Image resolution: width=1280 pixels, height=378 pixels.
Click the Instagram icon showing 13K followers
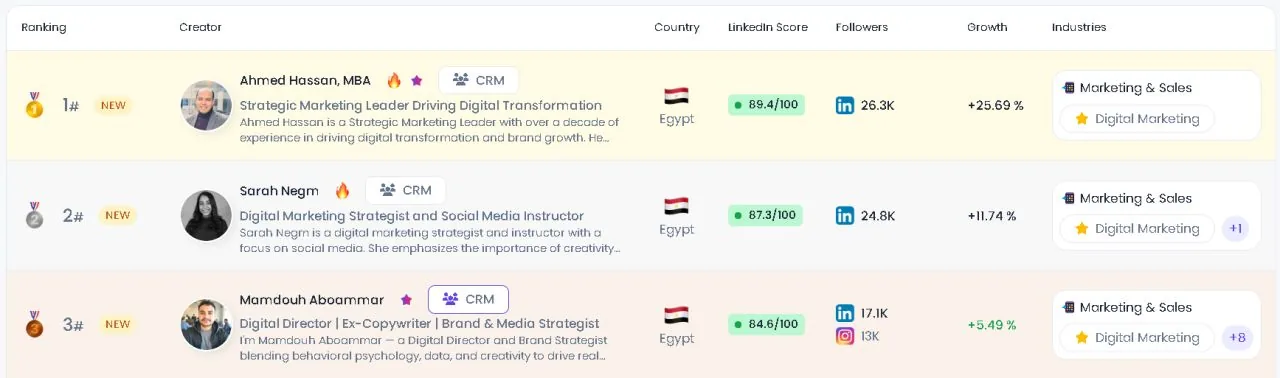click(x=845, y=336)
